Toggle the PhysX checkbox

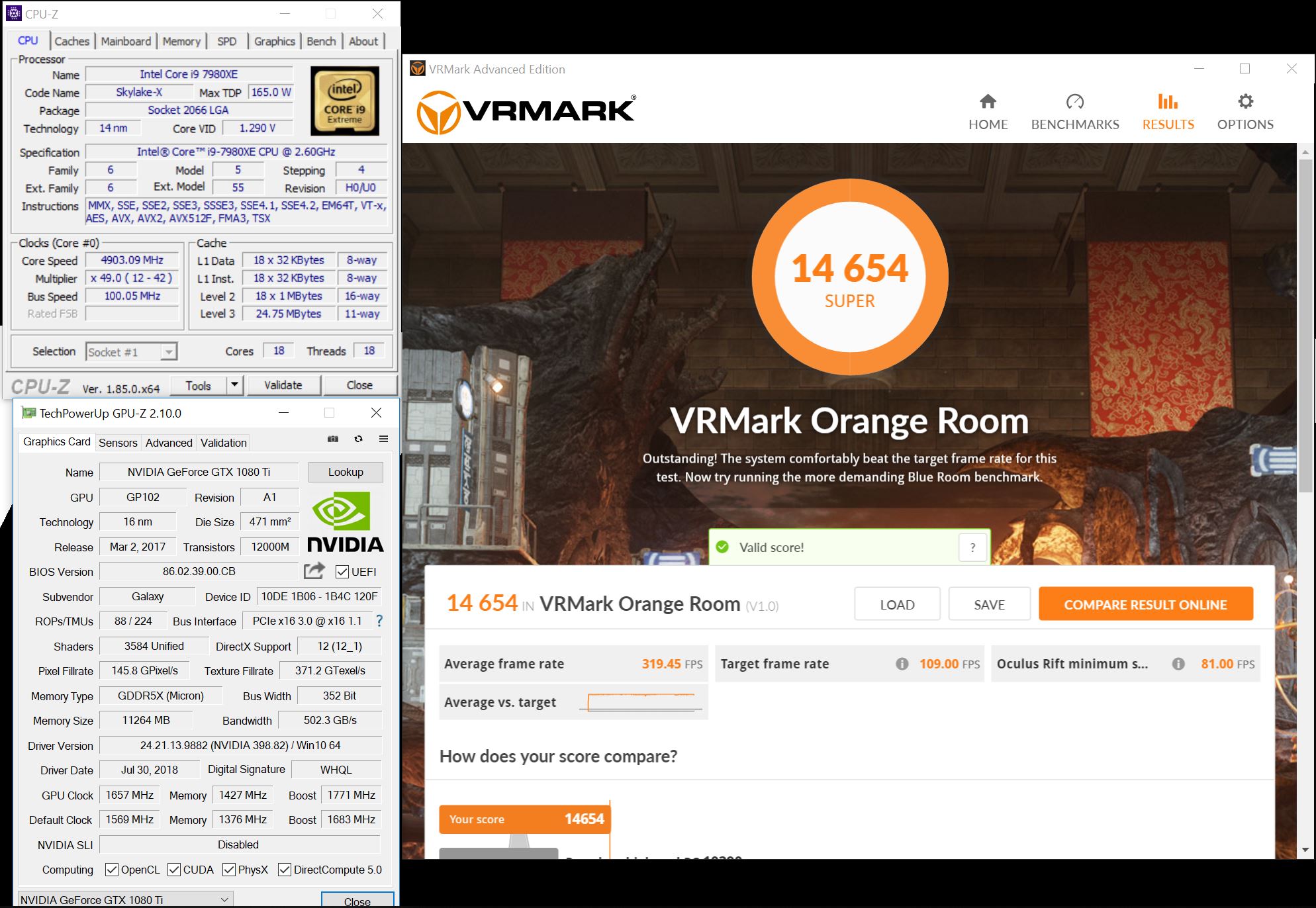229,870
